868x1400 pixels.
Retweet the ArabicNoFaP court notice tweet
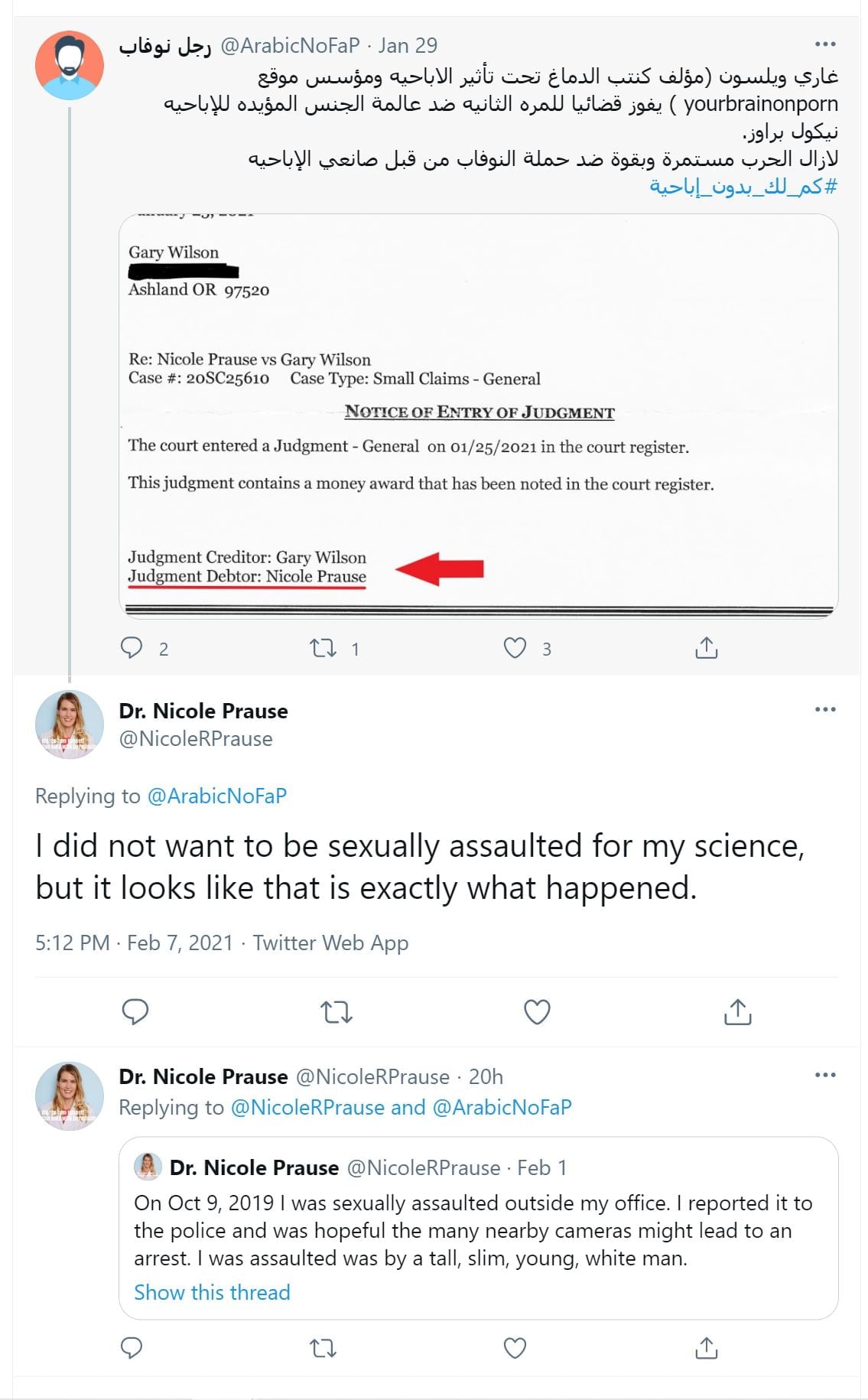point(323,649)
